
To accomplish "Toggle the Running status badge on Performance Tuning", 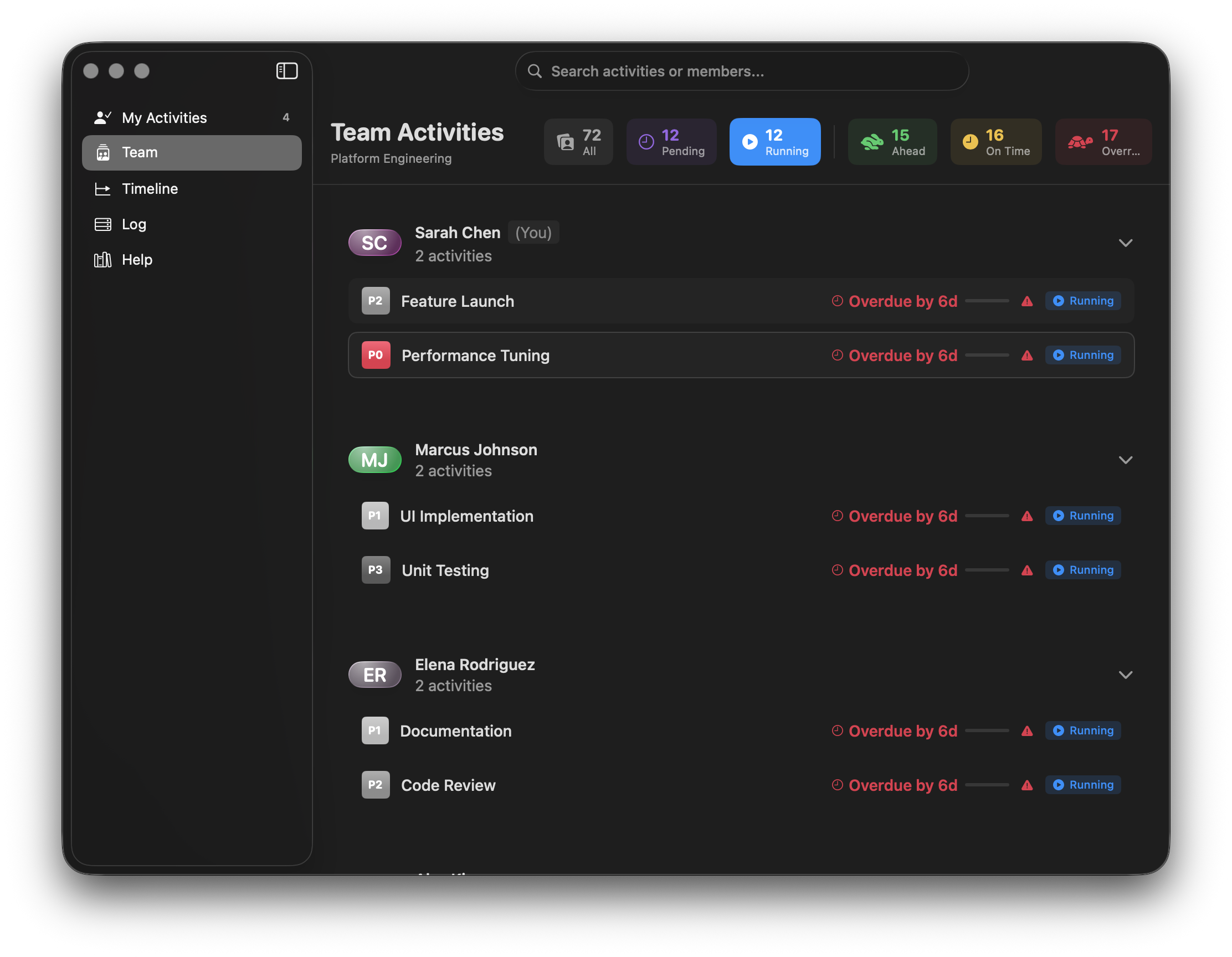I will click(x=1082, y=354).
